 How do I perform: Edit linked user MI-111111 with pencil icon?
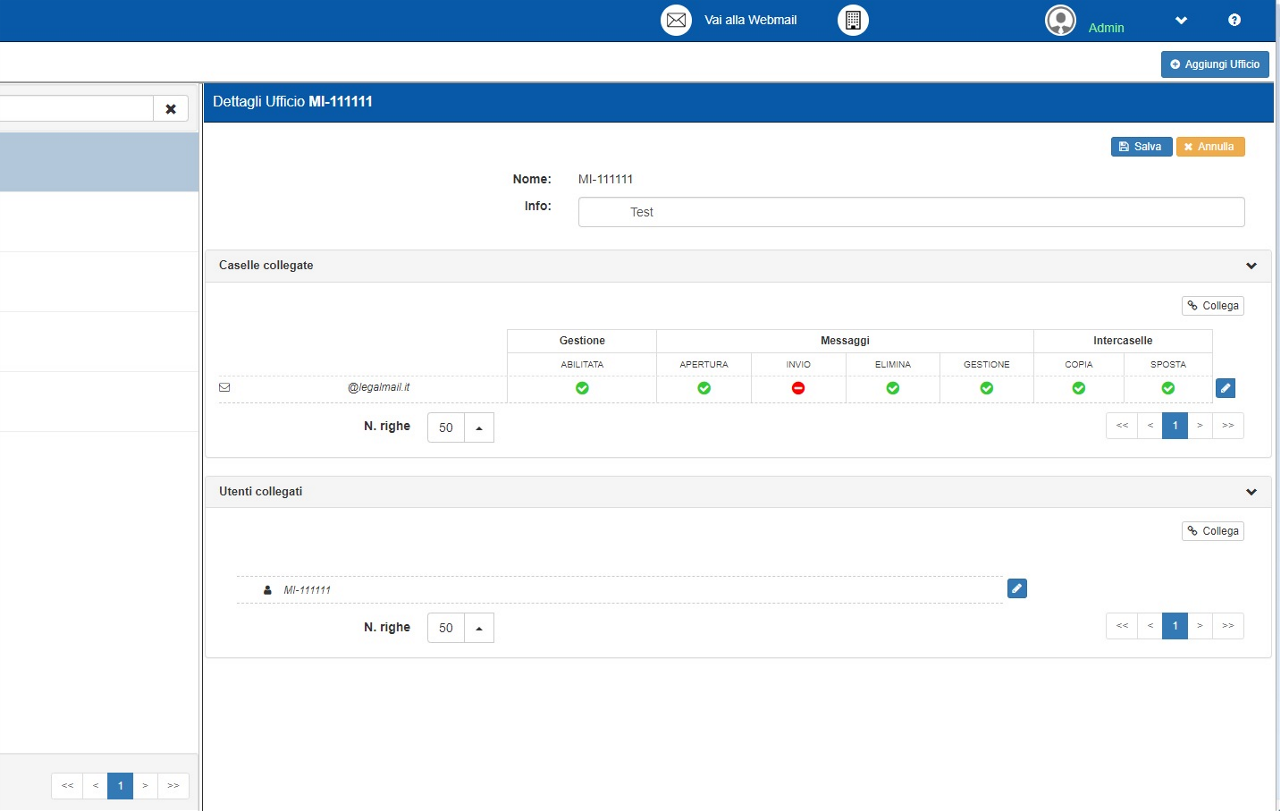click(x=1016, y=588)
